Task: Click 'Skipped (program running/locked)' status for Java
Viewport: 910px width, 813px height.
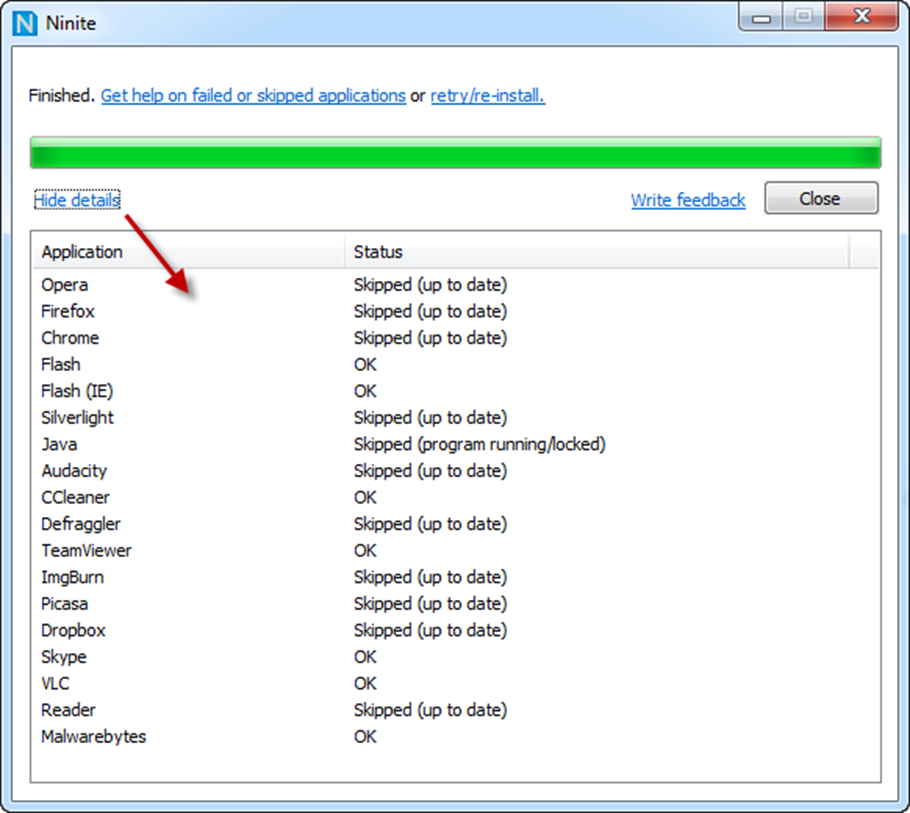Action: pyautogui.click(x=479, y=445)
